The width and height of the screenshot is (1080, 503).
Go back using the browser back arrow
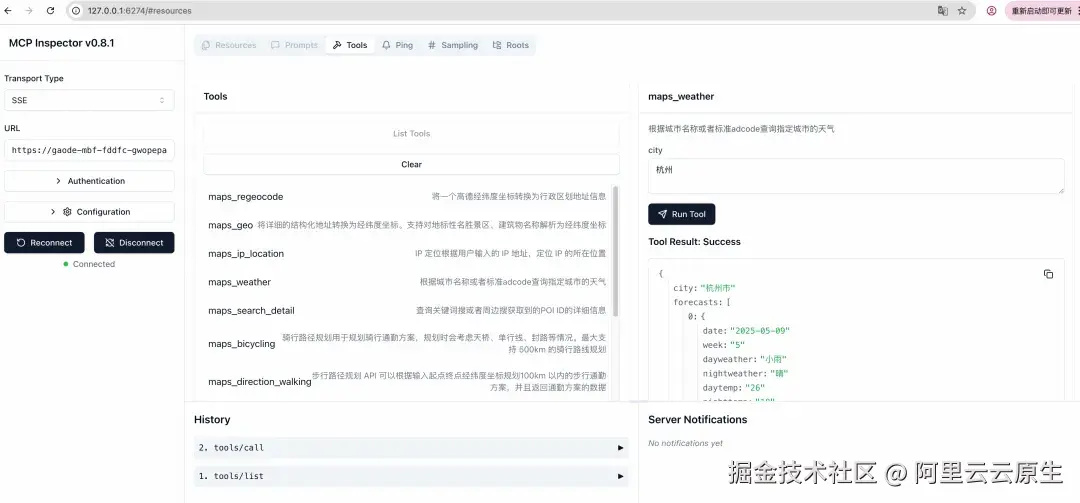(x=8, y=11)
